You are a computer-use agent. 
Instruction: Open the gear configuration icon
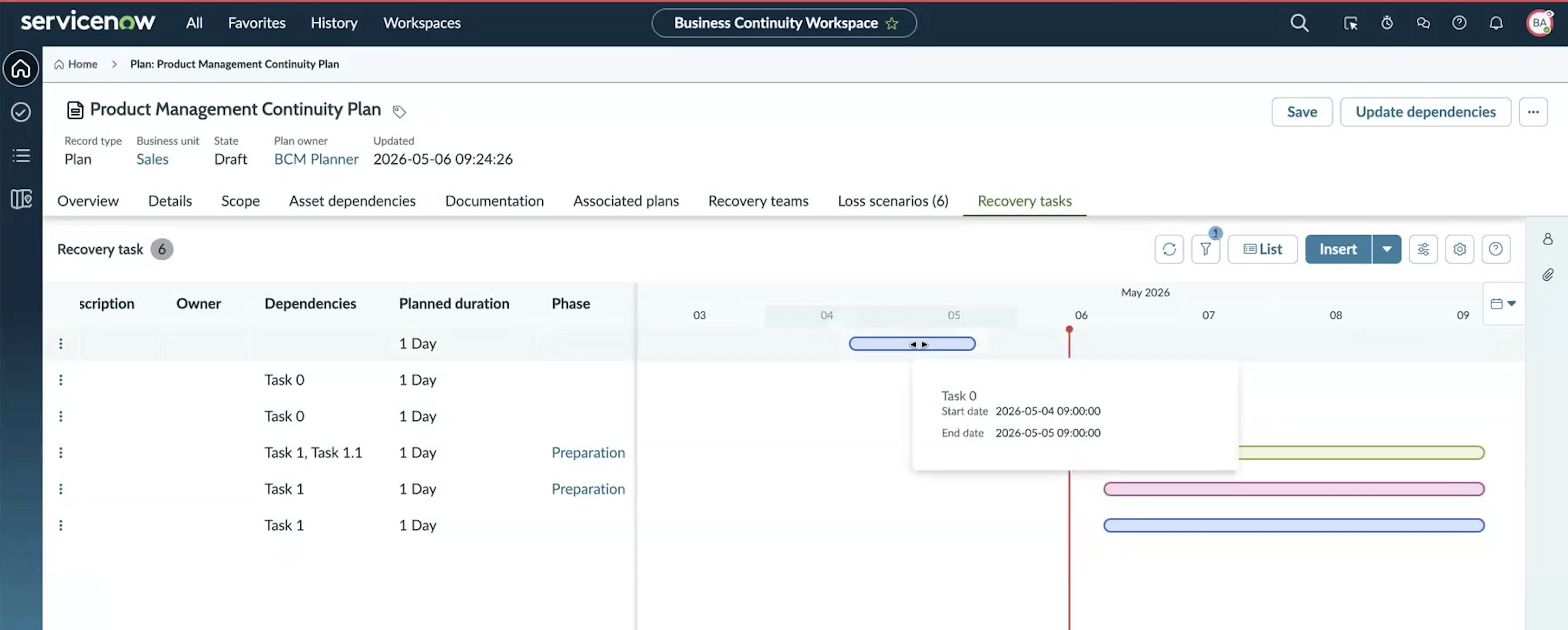tap(1459, 249)
